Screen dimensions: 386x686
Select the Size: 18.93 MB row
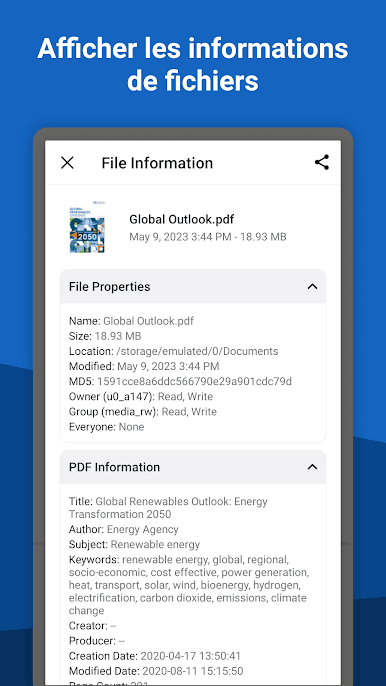[105, 336]
